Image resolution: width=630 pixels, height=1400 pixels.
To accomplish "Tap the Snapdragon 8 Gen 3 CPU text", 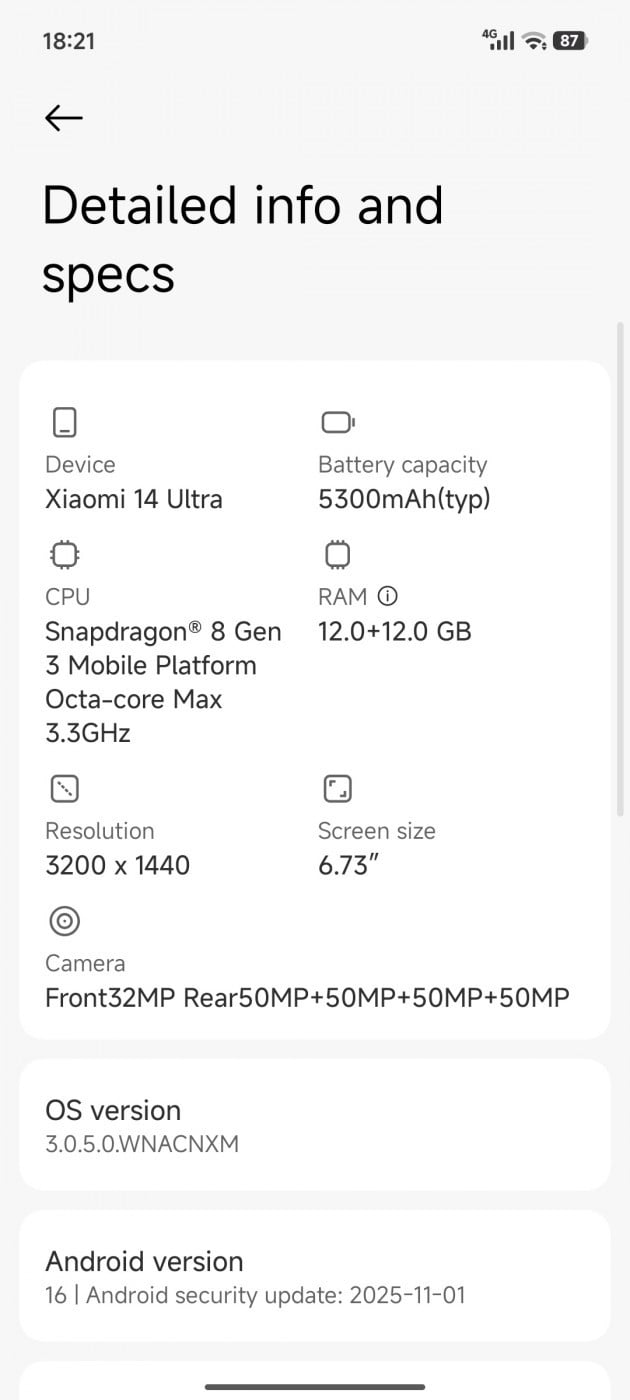I will [163, 682].
